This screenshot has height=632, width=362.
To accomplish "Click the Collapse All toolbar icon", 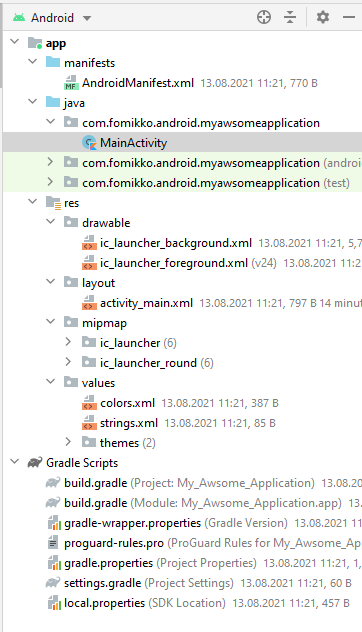I will pos(290,17).
